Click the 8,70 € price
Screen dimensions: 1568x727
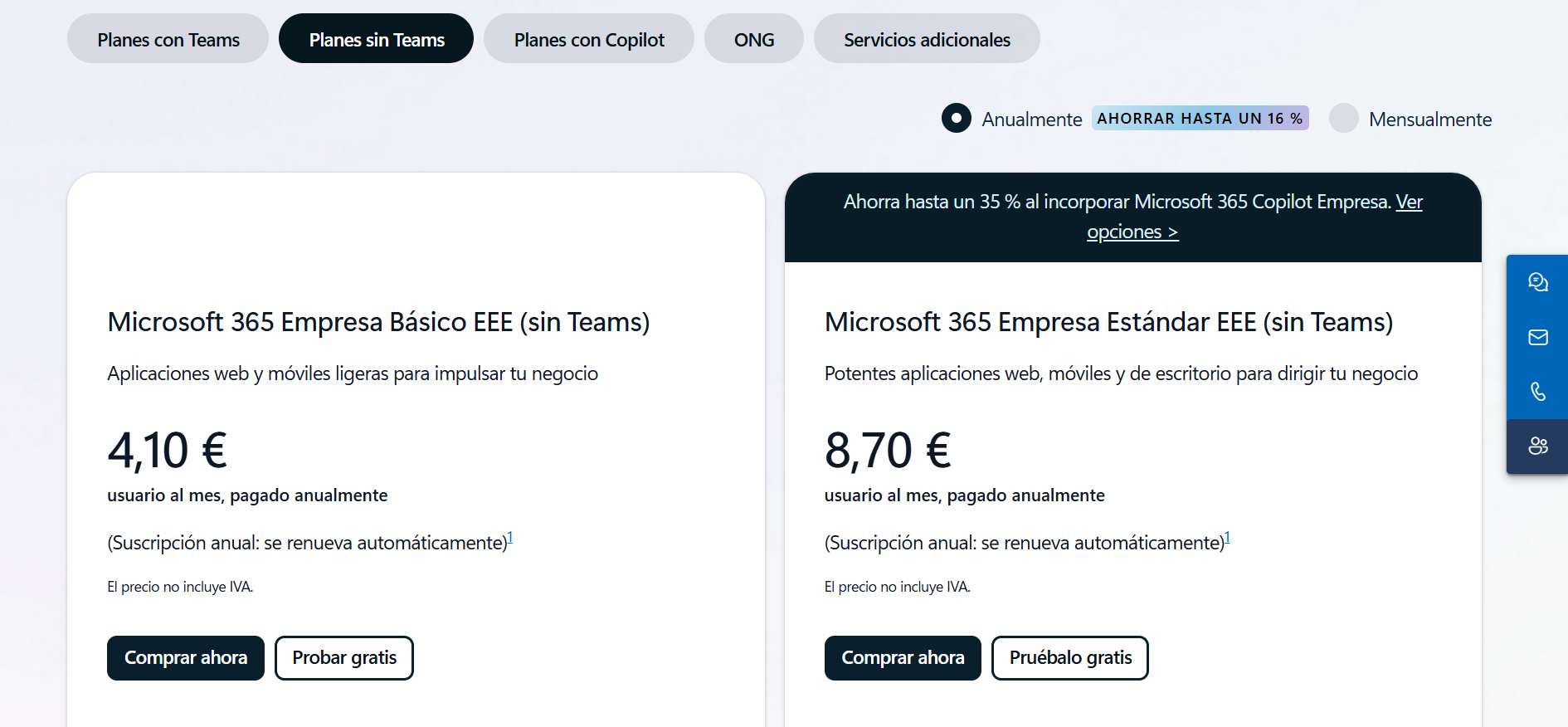point(888,451)
